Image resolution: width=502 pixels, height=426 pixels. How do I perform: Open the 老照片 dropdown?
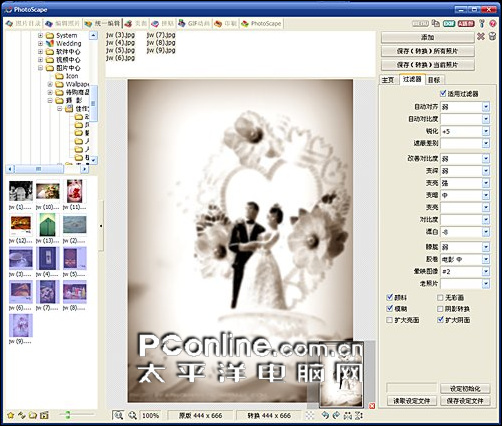[x=486, y=284]
